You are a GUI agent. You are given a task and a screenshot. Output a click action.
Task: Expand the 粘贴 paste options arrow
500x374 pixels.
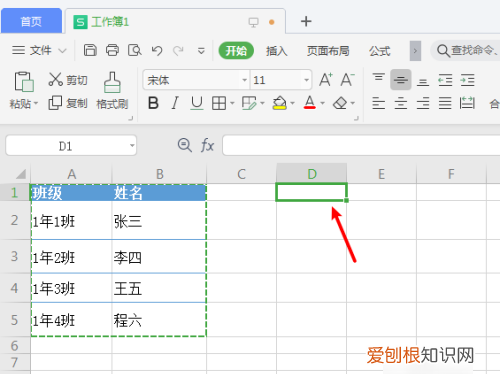click(x=36, y=103)
